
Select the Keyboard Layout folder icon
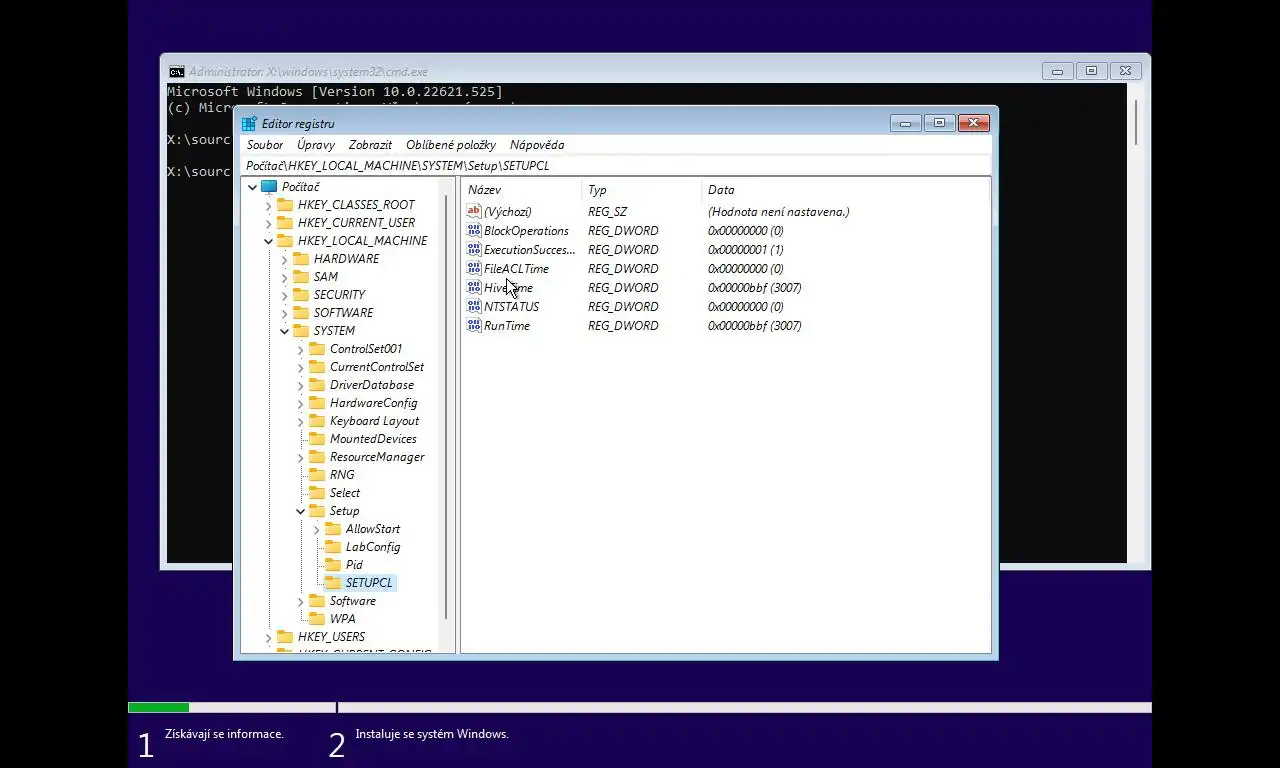click(317, 421)
